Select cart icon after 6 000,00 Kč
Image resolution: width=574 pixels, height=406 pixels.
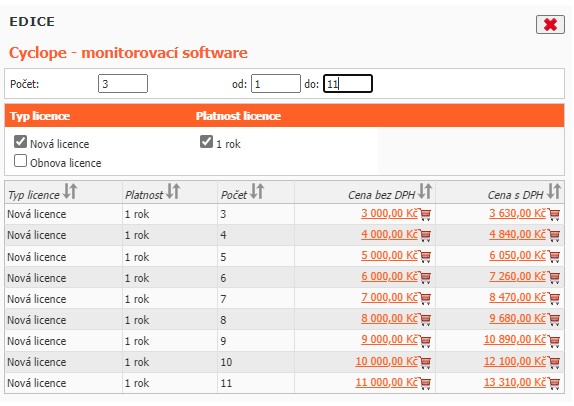click(425, 277)
